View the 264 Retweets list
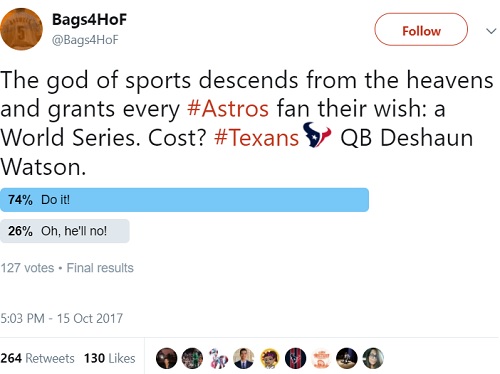 pos(37,358)
